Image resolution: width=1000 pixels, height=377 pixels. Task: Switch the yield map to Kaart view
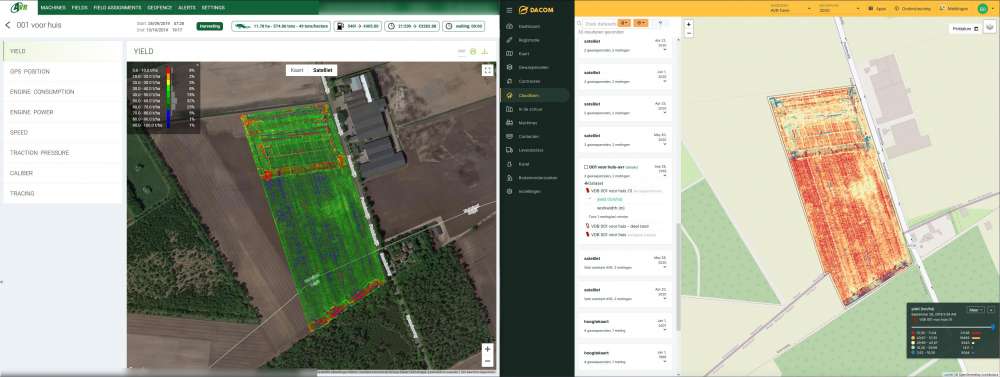point(297,70)
